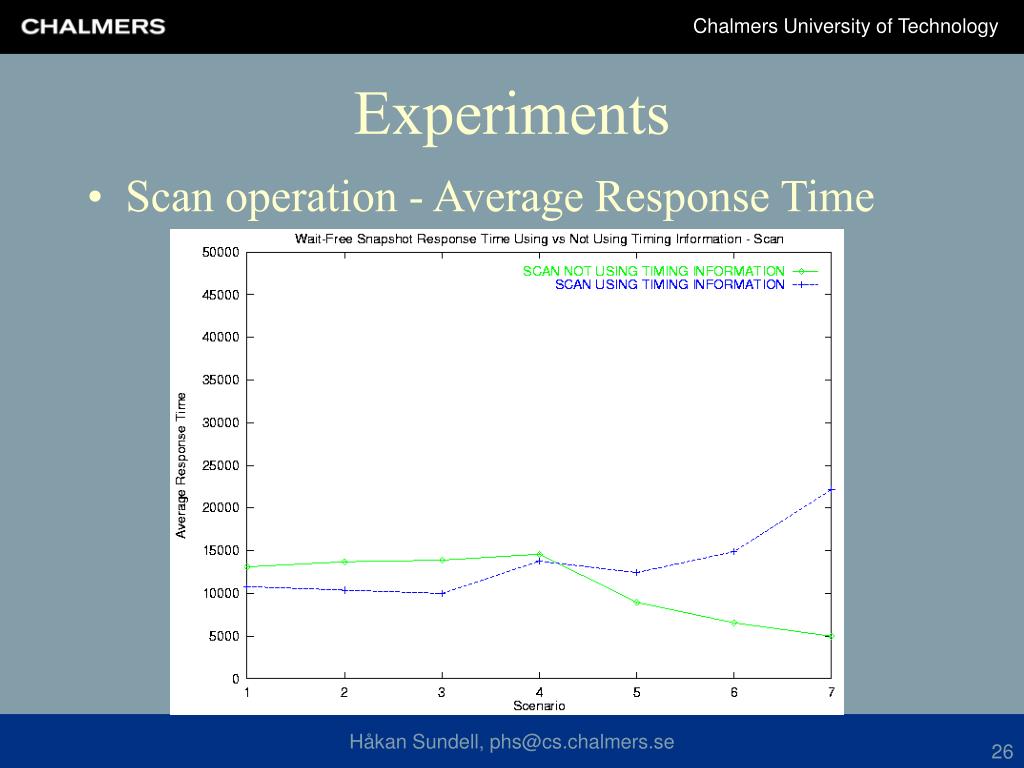Image resolution: width=1024 pixels, height=768 pixels.
Task: Click the green legend entry NOT USING TIMING
Action: [x=669, y=271]
